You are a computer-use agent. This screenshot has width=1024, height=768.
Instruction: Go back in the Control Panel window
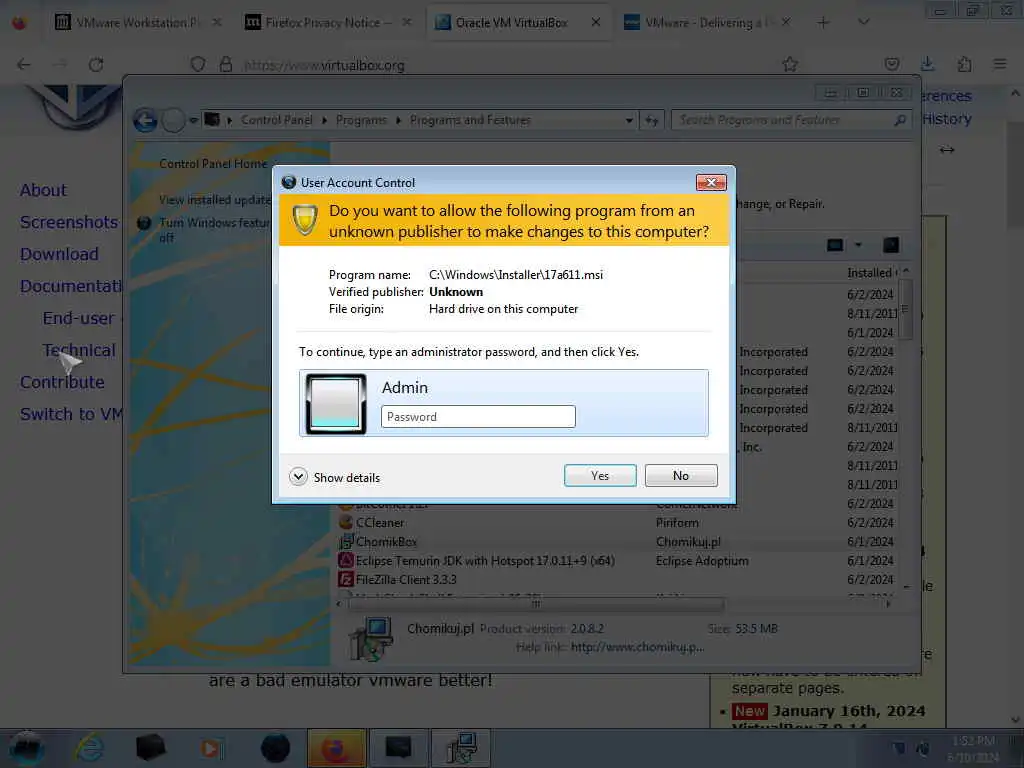pos(146,120)
